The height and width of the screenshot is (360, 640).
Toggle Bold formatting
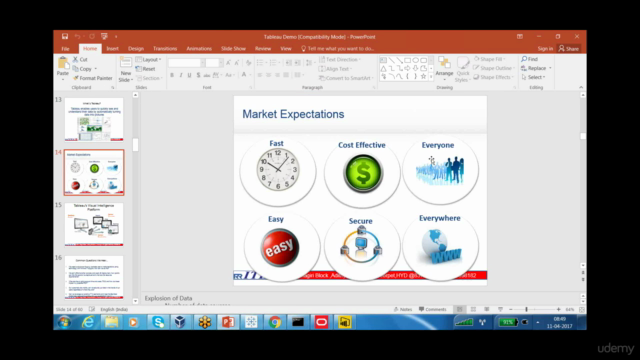tap(172, 75)
